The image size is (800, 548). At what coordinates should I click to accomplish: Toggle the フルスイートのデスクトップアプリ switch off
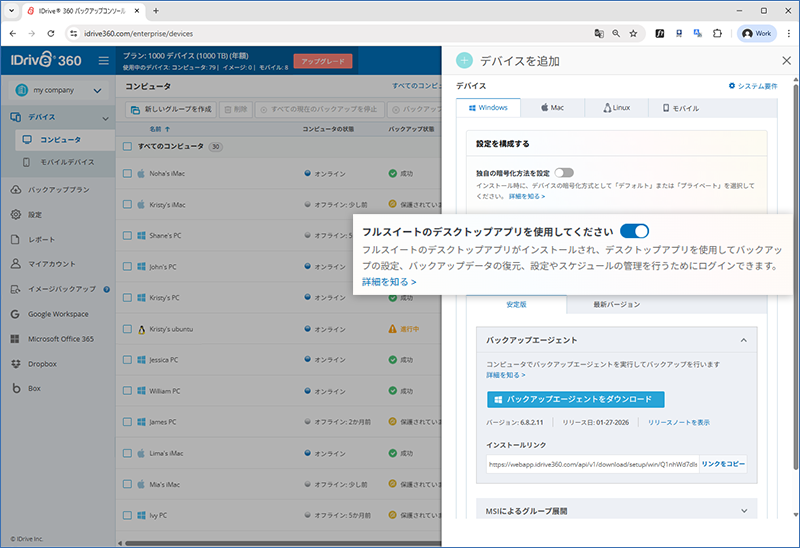coord(634,231)
